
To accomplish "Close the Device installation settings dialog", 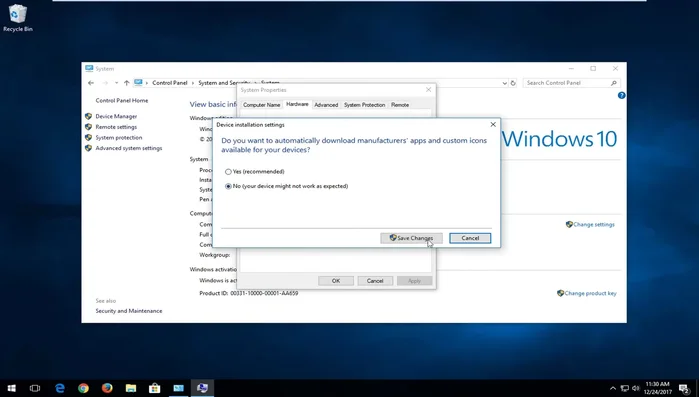I will [493, 124].
